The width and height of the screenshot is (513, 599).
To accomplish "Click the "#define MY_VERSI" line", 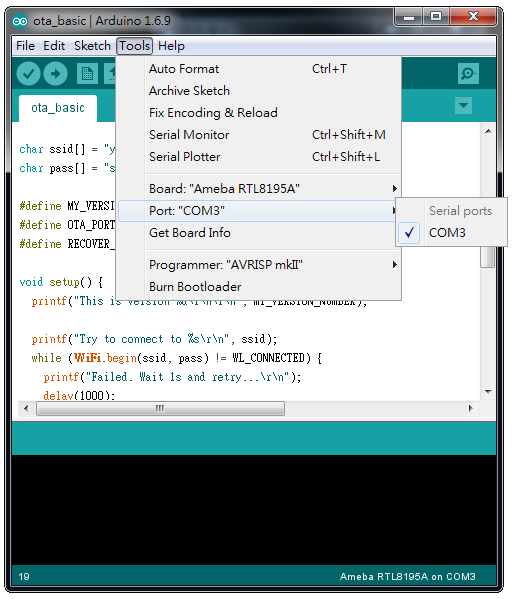I will click(67, 206).
